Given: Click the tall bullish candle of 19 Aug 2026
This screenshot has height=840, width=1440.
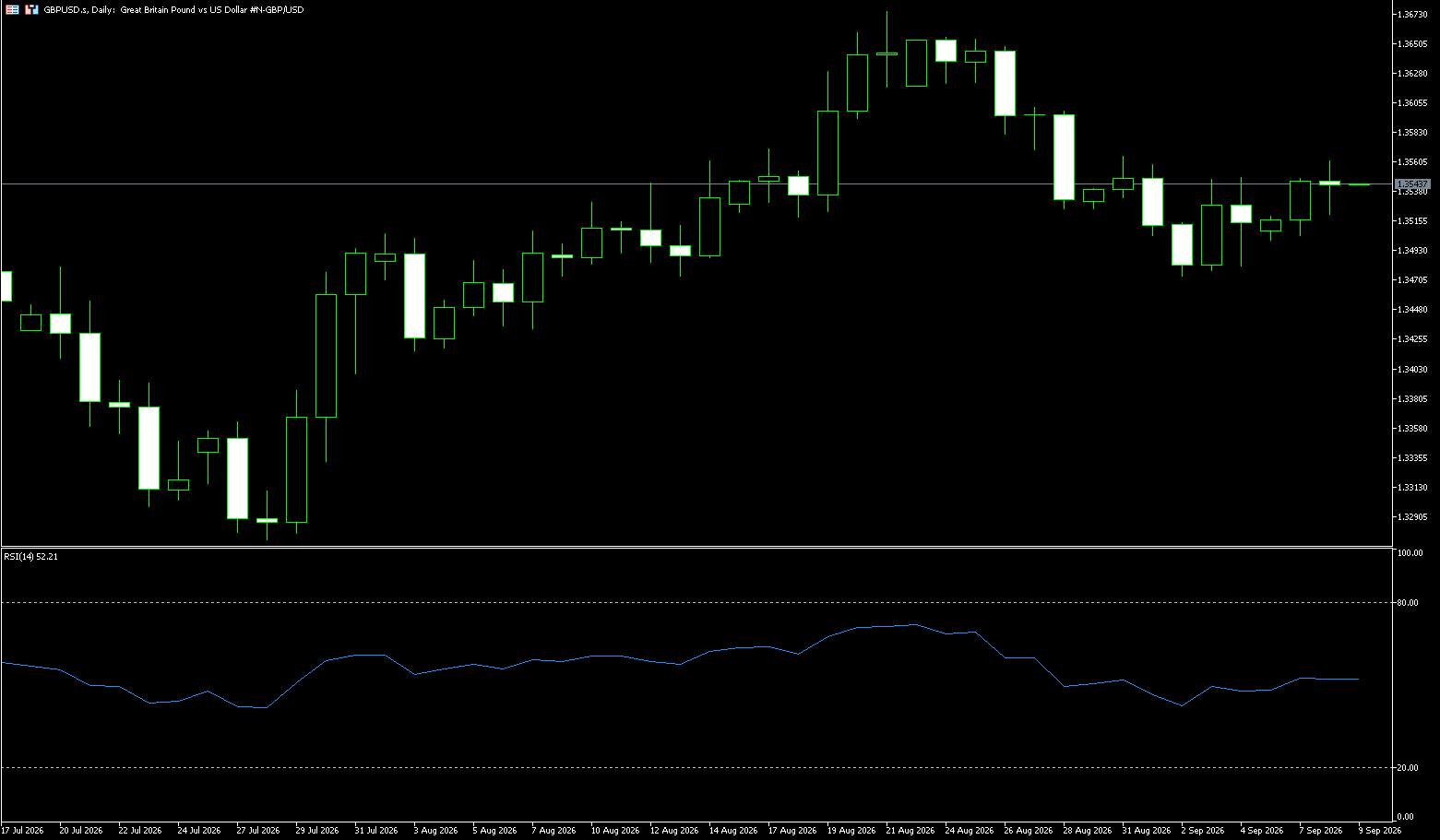Looking at the screenshot, I should (827, 153).
